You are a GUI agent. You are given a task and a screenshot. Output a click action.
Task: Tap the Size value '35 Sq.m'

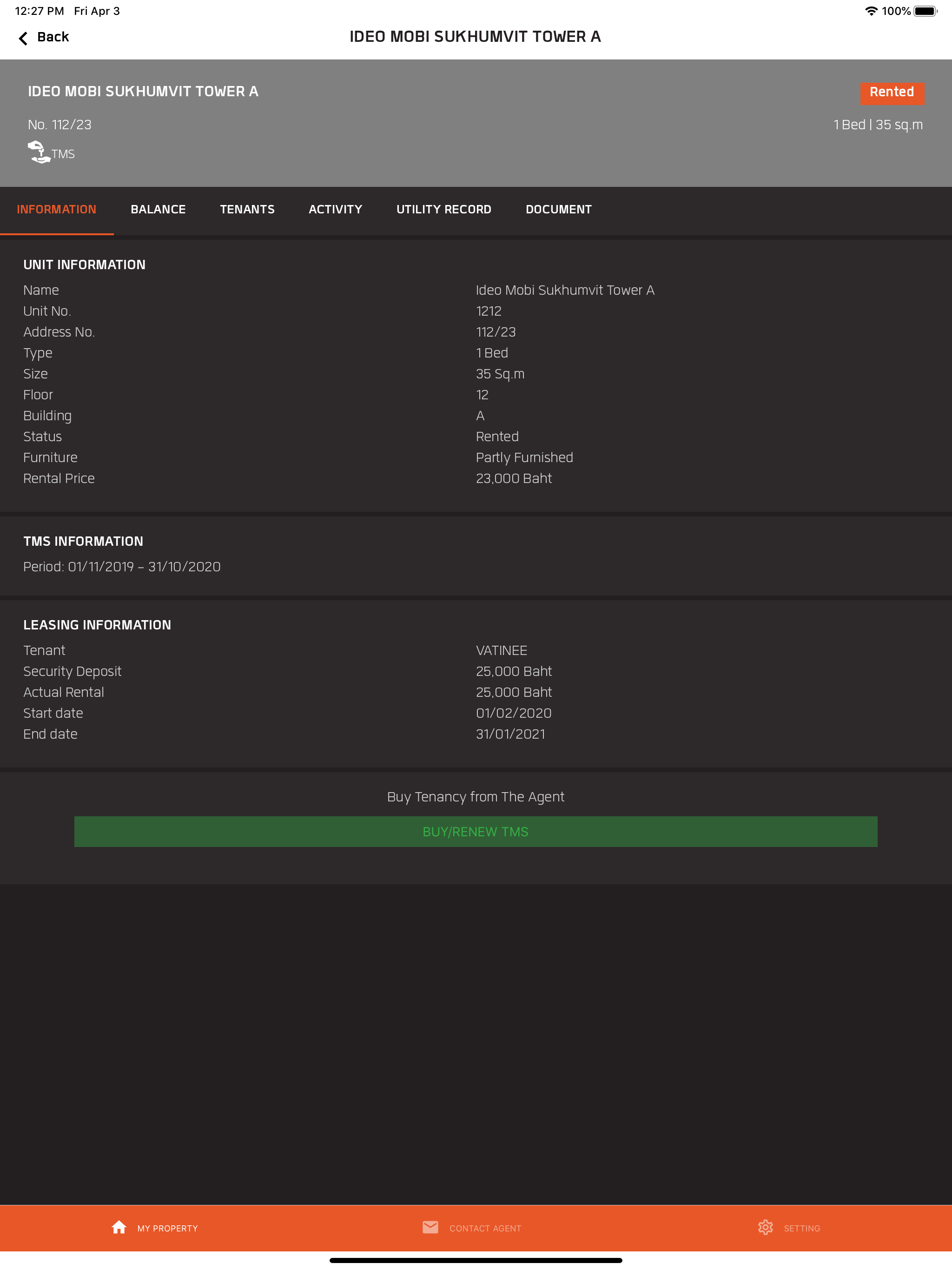coord(500,374)
